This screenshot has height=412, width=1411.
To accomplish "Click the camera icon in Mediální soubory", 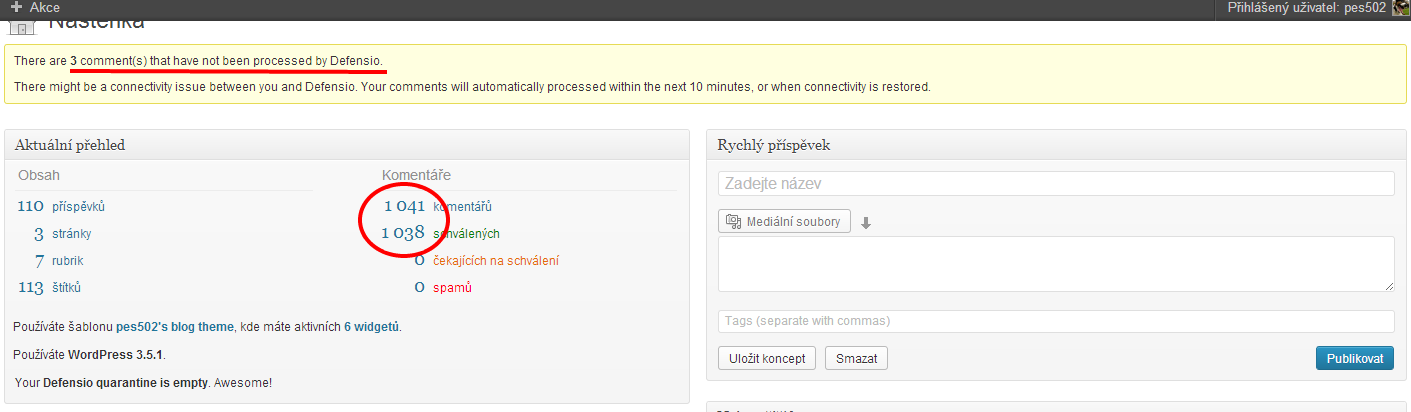I will 733,221.
